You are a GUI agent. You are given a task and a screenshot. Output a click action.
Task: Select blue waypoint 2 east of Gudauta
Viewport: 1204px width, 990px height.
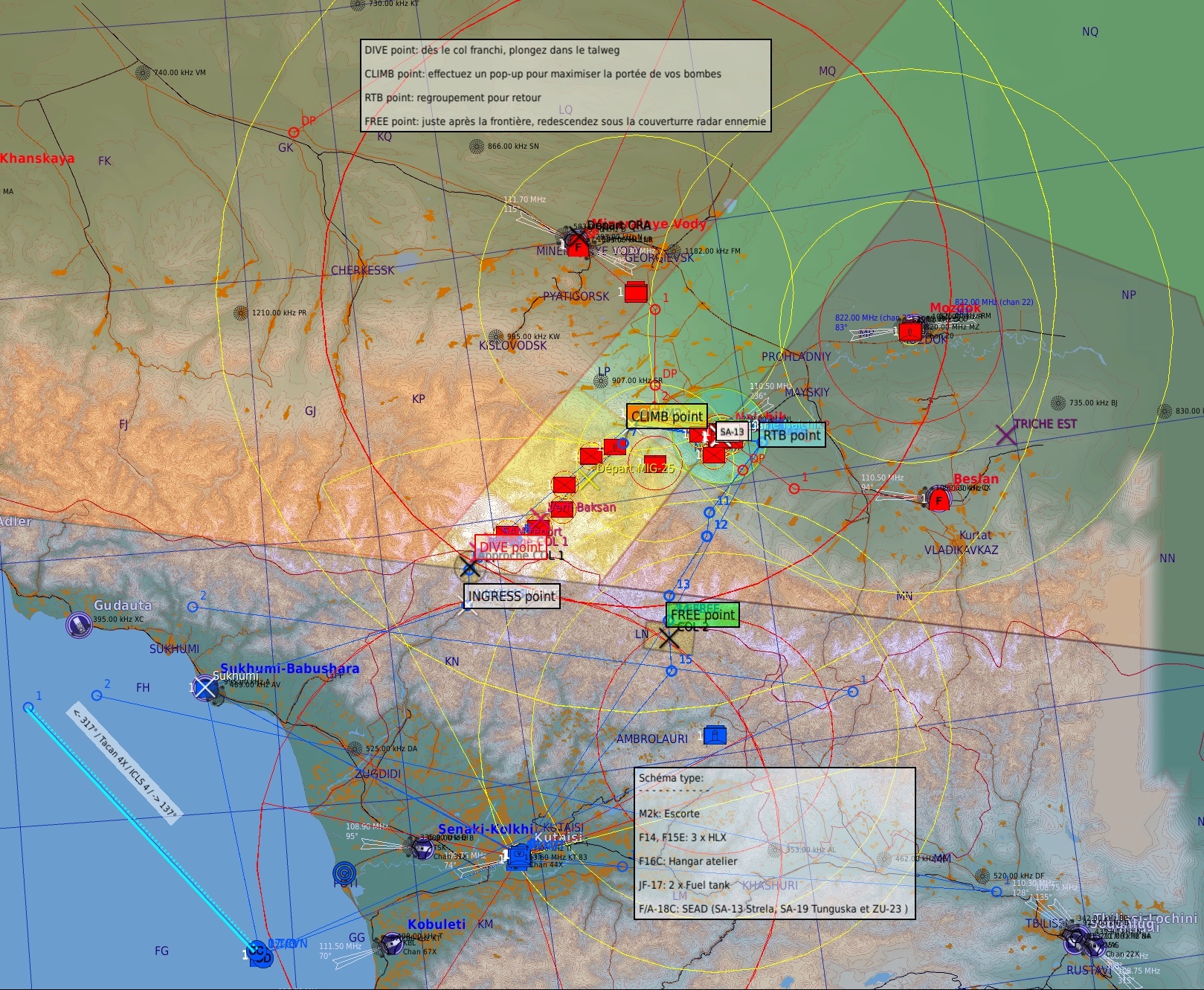pos(193,607)
